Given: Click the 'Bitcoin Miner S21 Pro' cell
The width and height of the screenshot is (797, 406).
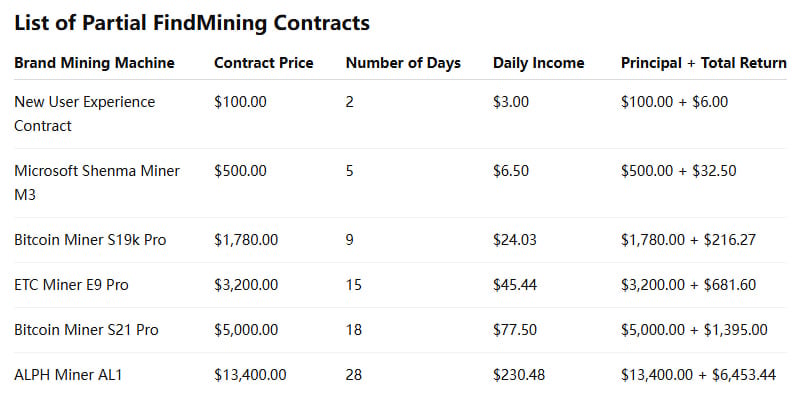Looking at the screenshot, I should point(86,330).
